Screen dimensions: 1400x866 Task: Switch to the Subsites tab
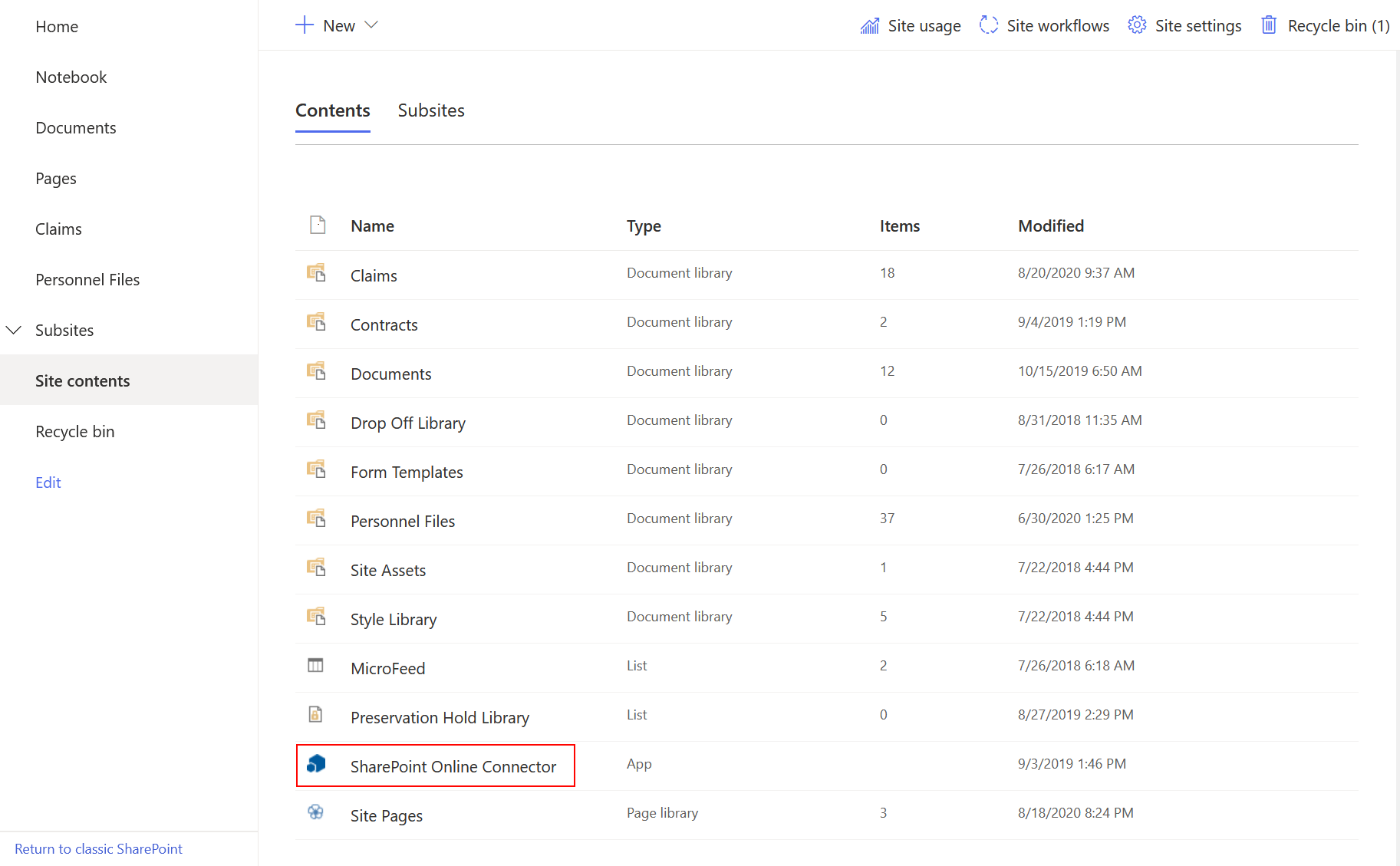[x=431, y=110]
